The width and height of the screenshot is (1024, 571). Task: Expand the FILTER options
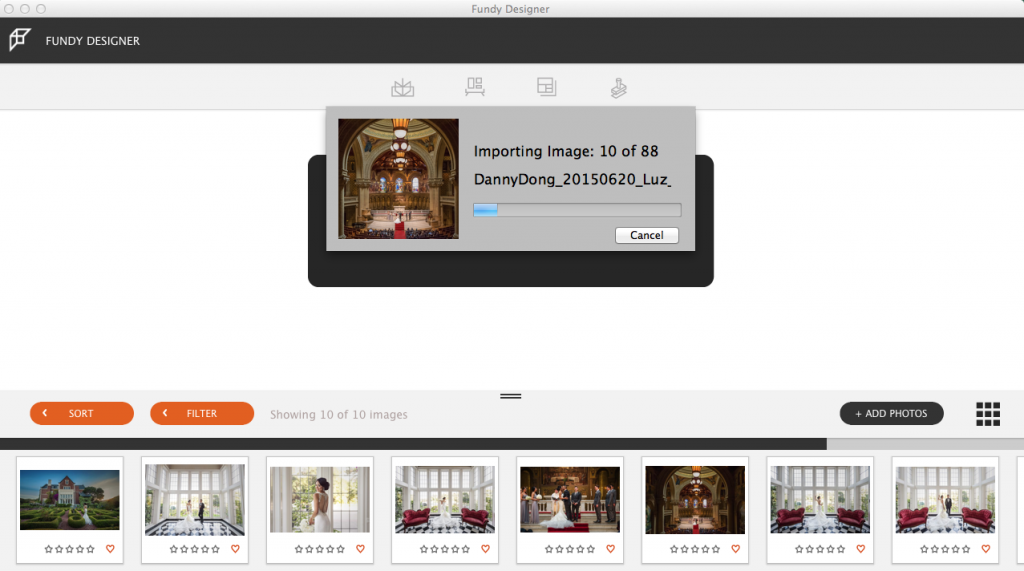[x=202, y=414]
